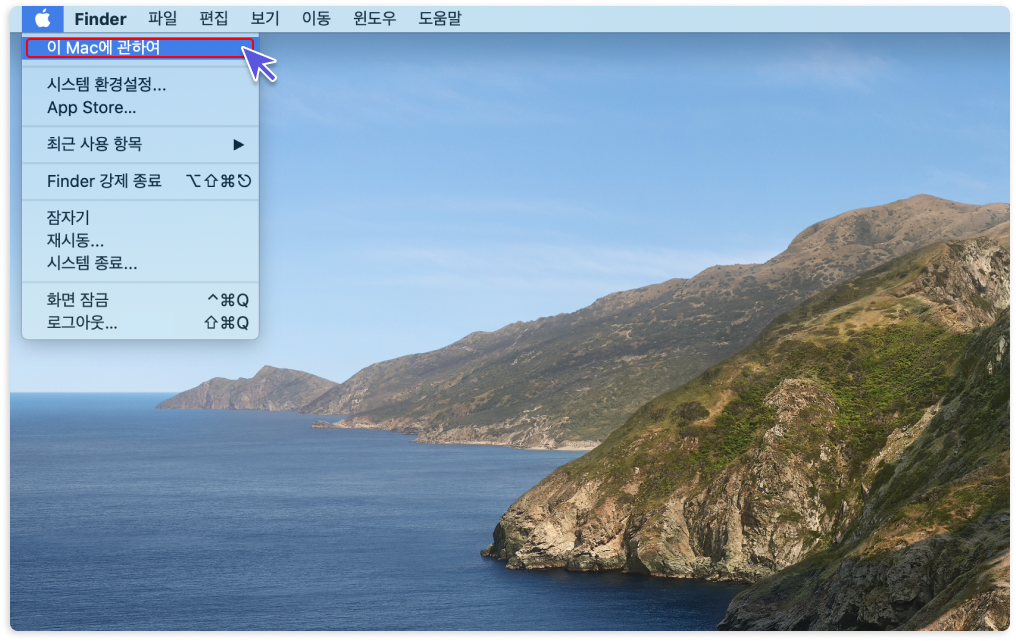Viewport: 1016px width, 641px height.
Task: Choose Finder 강제 종료
Action: pos(140,181)
